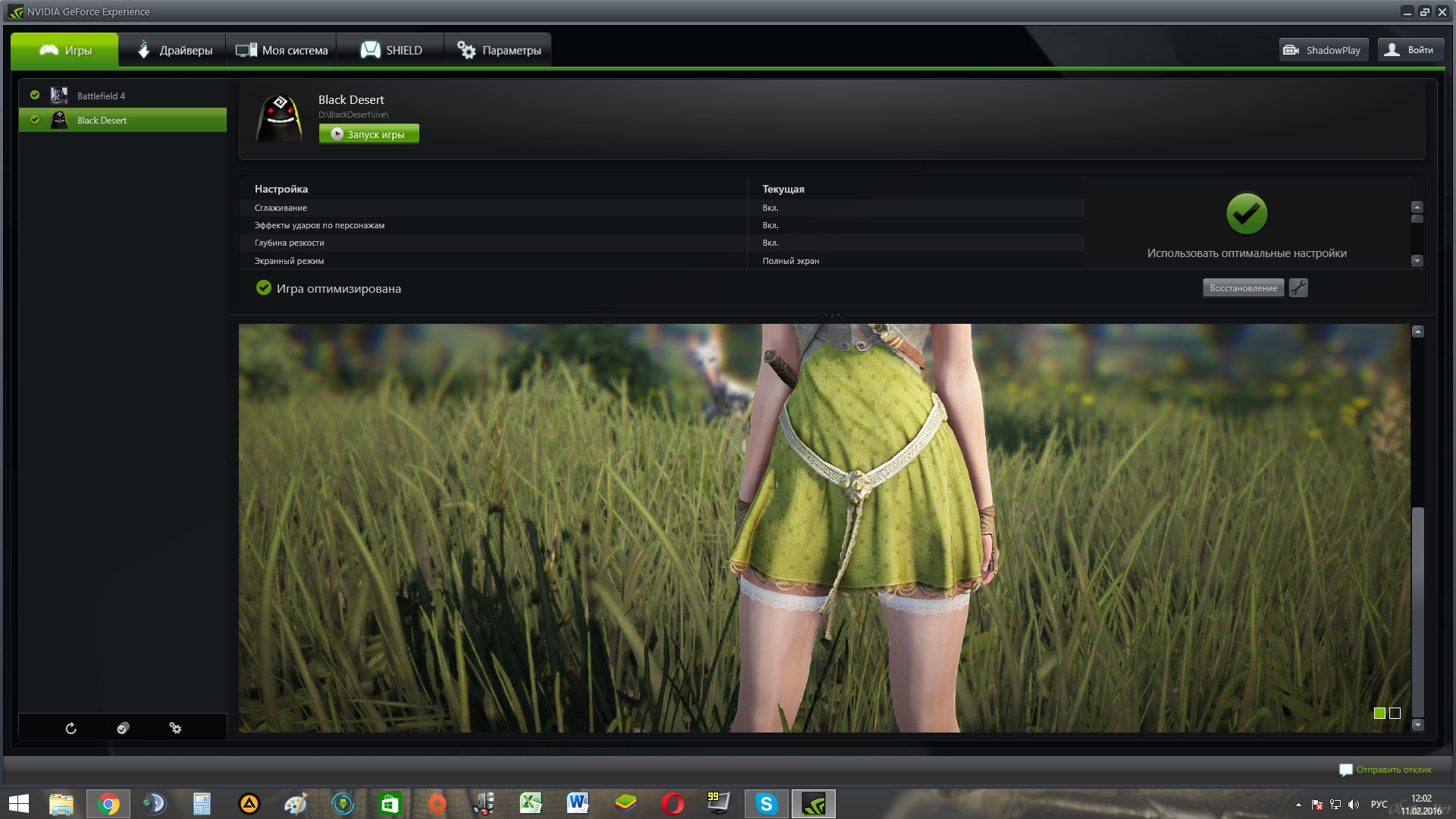Open AIMP player from taskbar

(249, 804)
